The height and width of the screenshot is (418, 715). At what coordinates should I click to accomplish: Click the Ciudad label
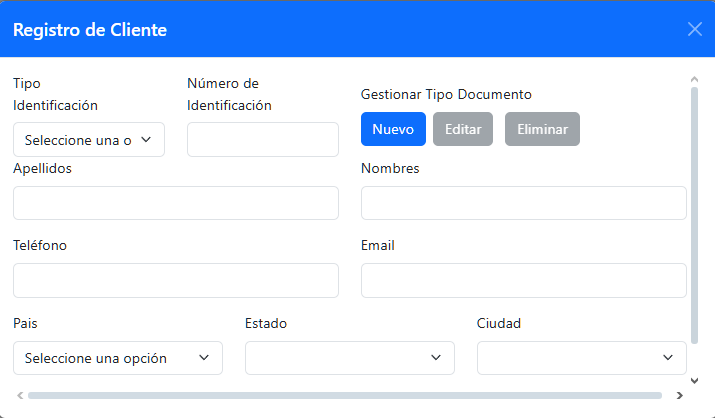tap(498, 323)
